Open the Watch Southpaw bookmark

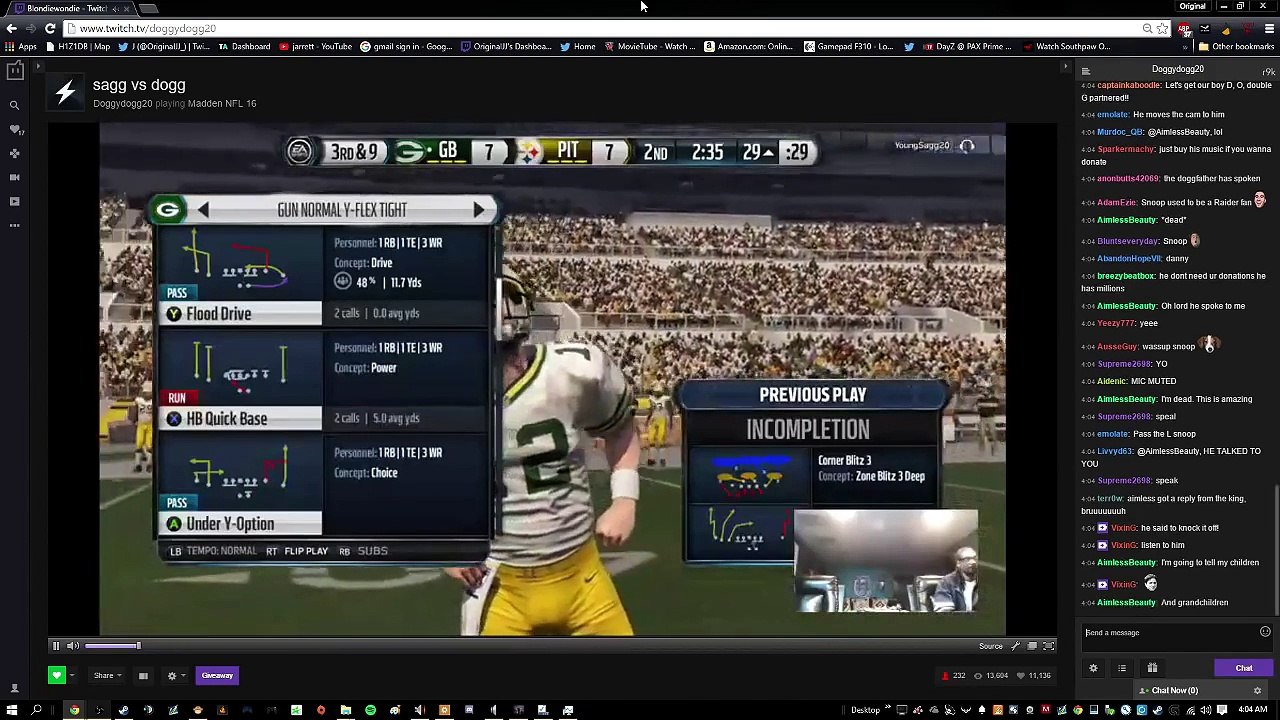[1066, 46]
